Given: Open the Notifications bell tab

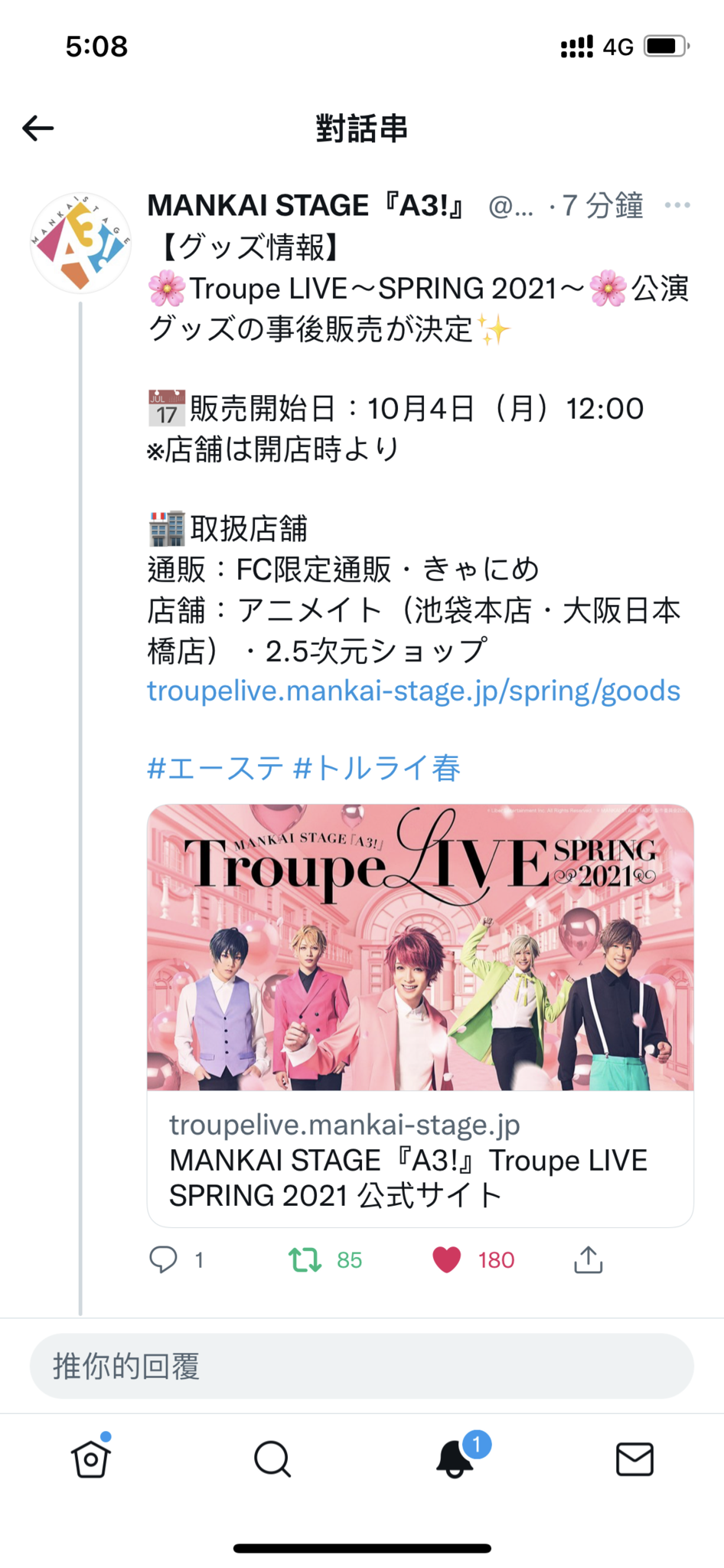Looking at the screenshot, I should (x=455, y=1459).
